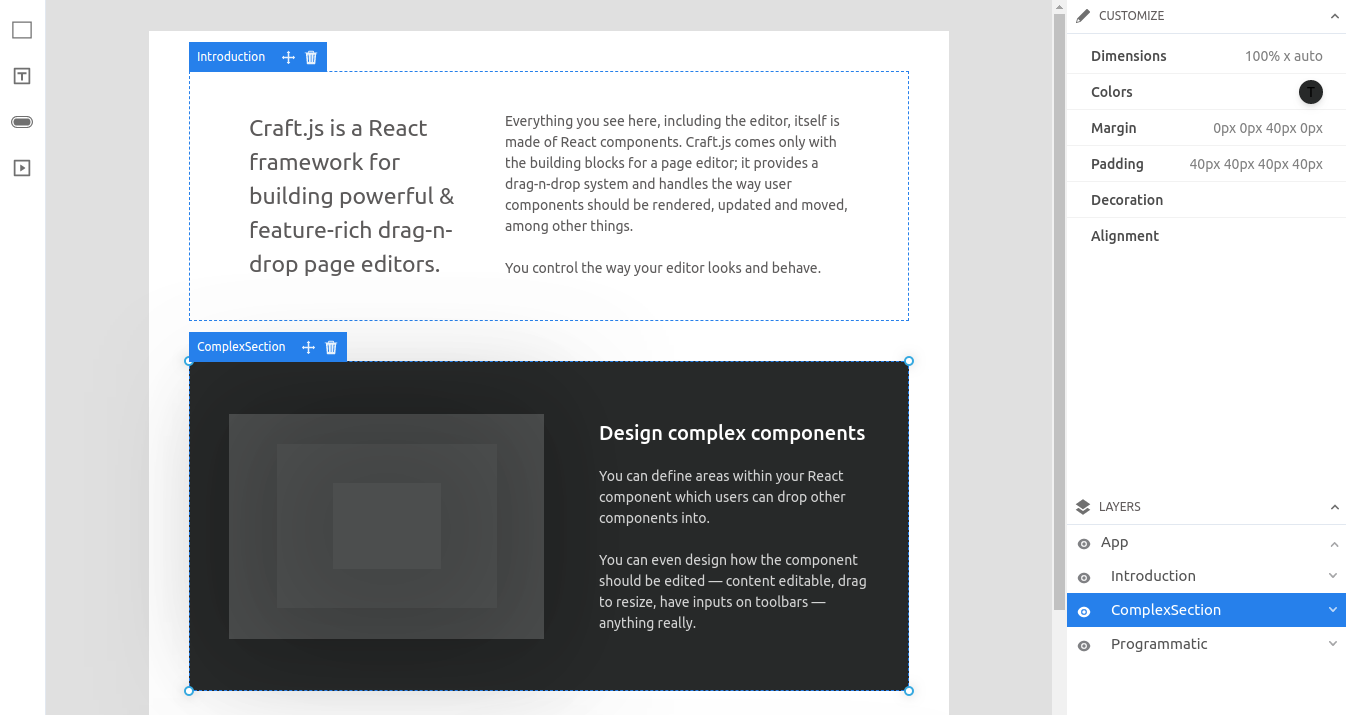Open the Margin settings section
The width and height of the screenshot is (1346, 715).
click(1206, 128)
